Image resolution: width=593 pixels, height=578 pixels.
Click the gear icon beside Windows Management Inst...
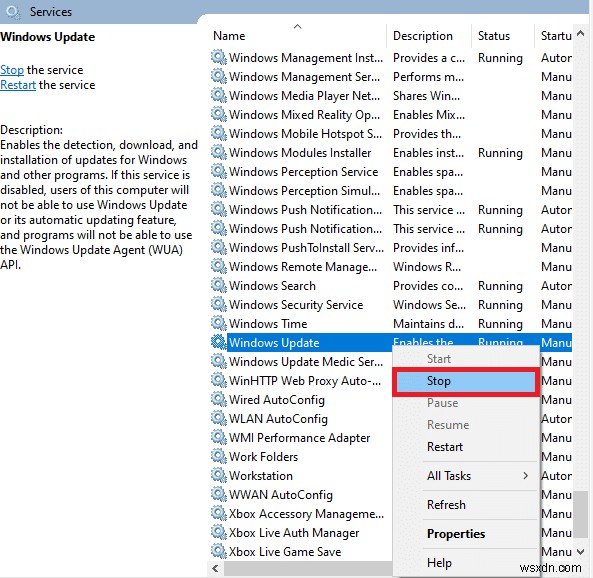click(219, 57)
